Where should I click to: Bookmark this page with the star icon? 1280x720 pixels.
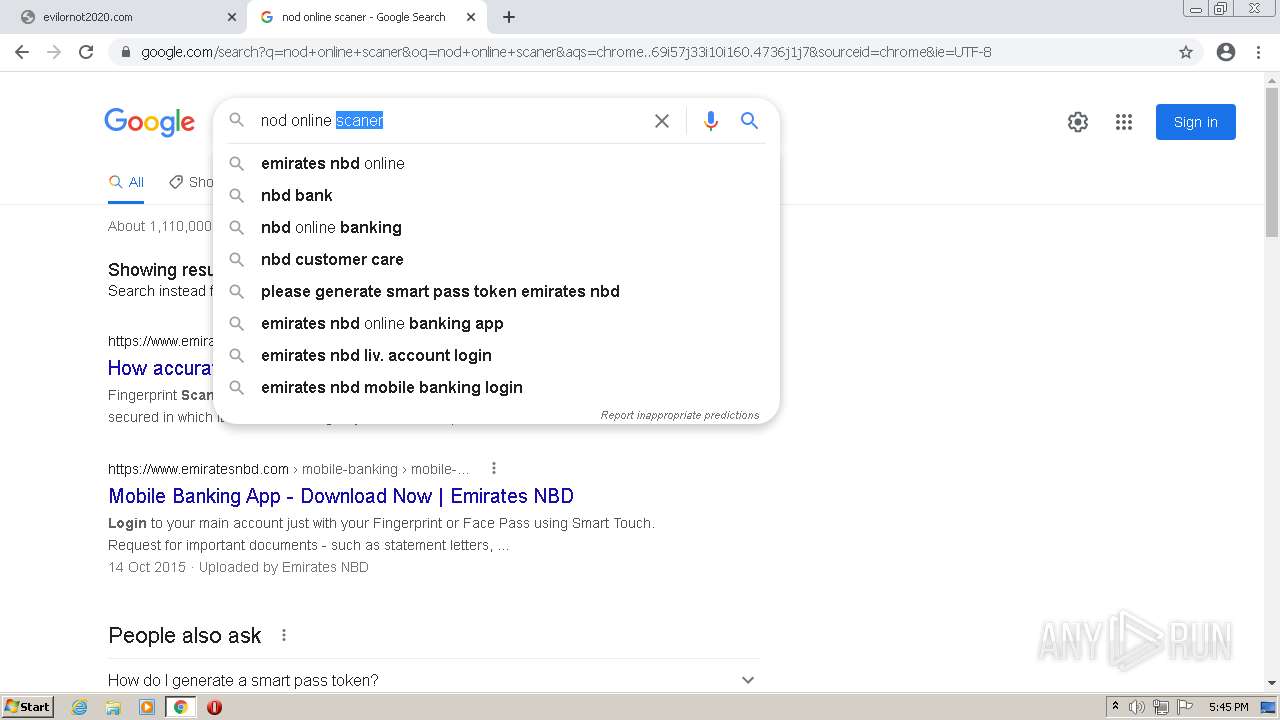pos(1186,52)
